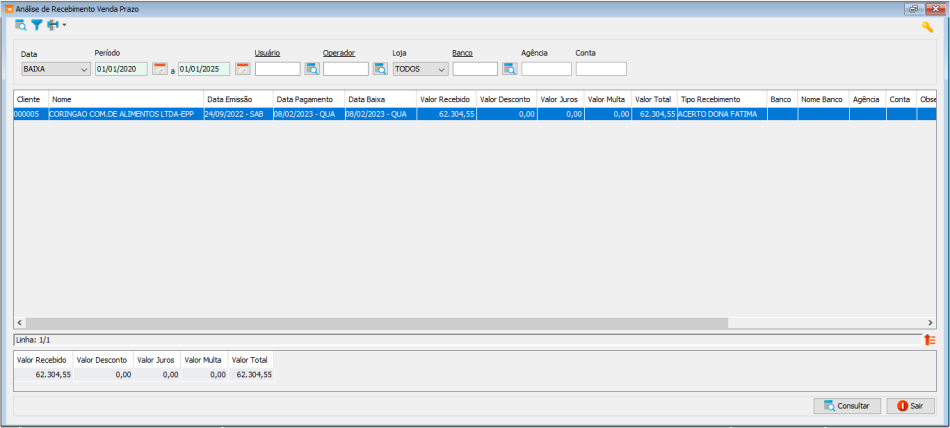Click the lookup icon beside Operador field
This screenshot has width=950, height=428.
pos(380,69)
